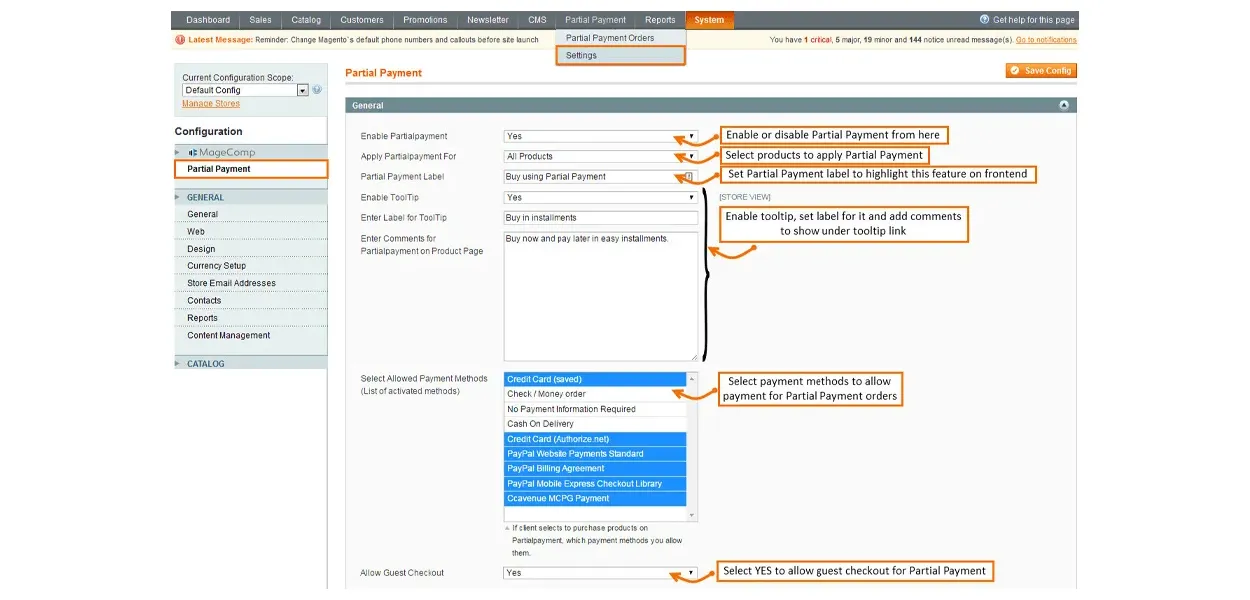The image size is (1250, 600).
Task: Select 'Cash On Delivery' payment method option
Action: coord(595,424)
